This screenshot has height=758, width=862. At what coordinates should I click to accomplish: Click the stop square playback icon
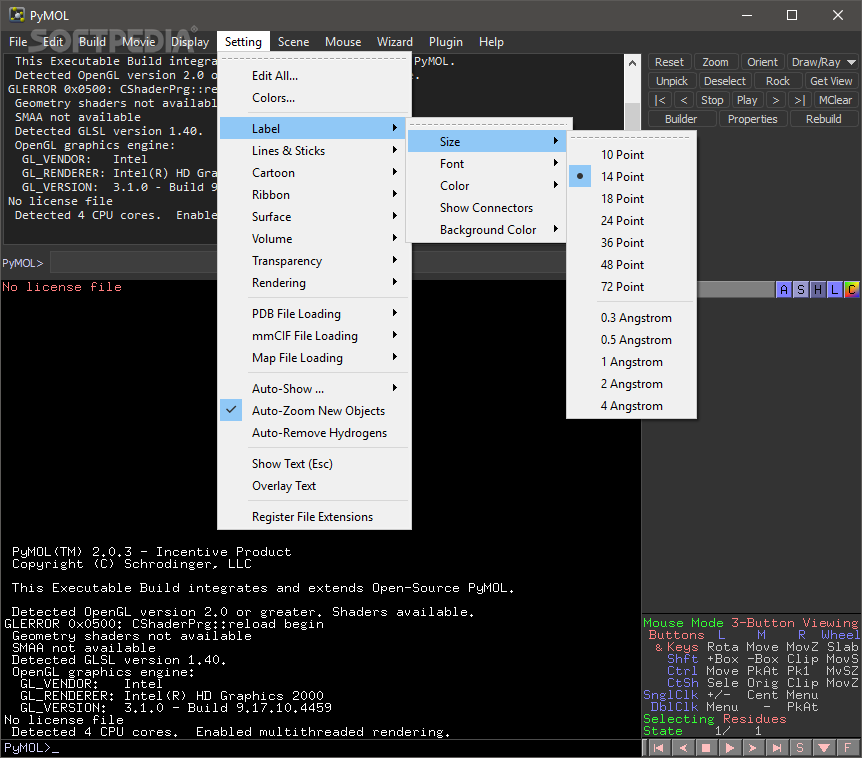[706, 748]
